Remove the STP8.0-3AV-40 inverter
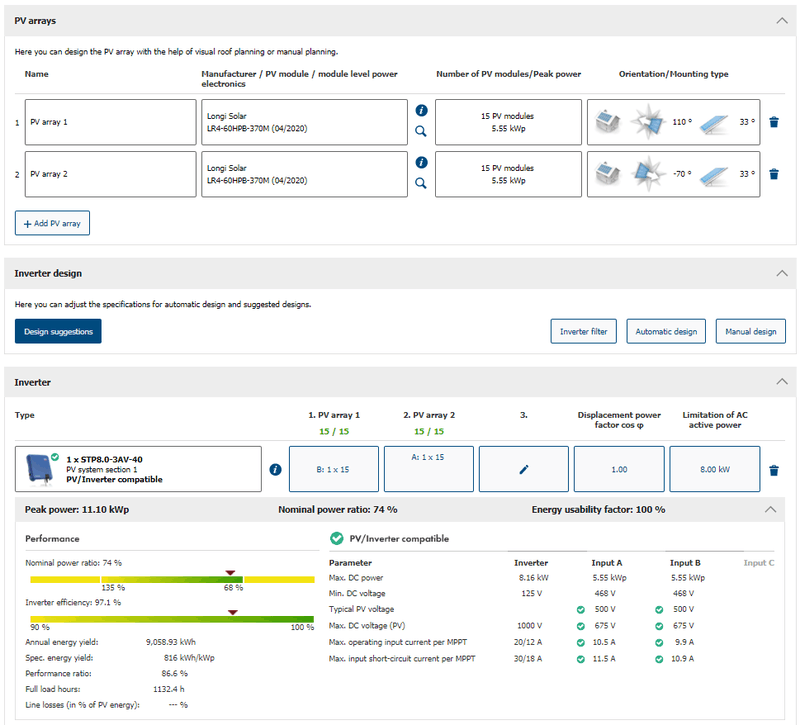The image size is (800, 725). tap(773, 470)
